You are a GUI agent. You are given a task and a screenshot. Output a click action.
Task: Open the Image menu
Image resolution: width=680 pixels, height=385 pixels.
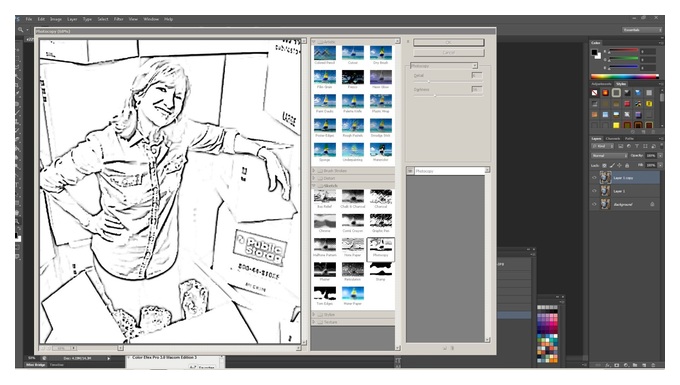[x=56, y=19]
